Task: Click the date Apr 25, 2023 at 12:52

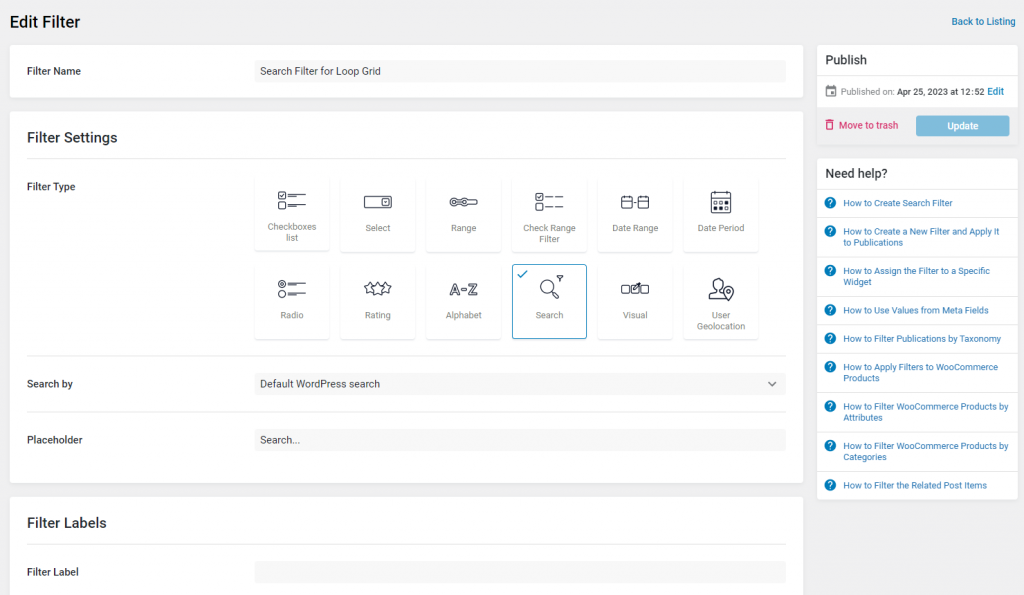Action: pyautogui.click(x=940, y=91)
